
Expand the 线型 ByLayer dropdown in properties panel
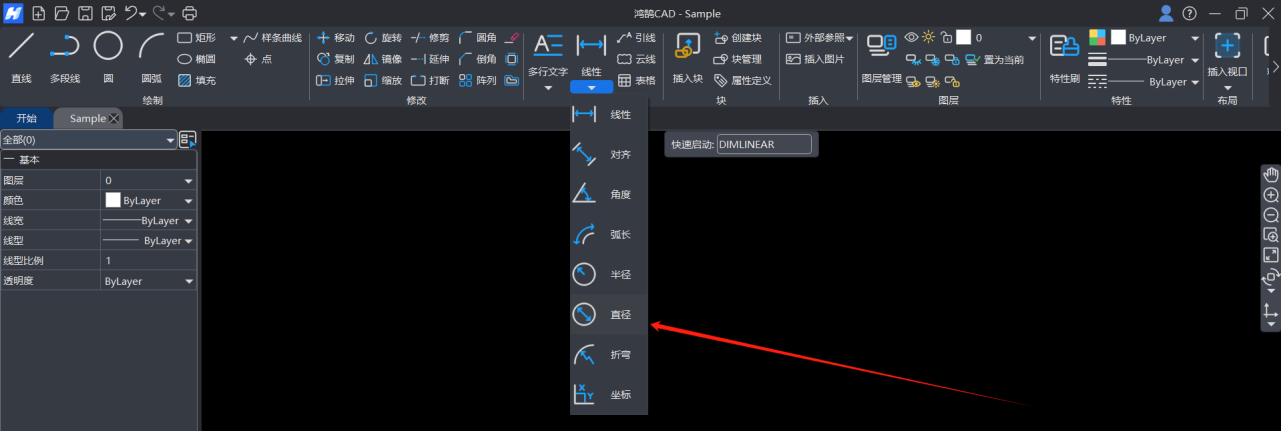pos(188,241)
